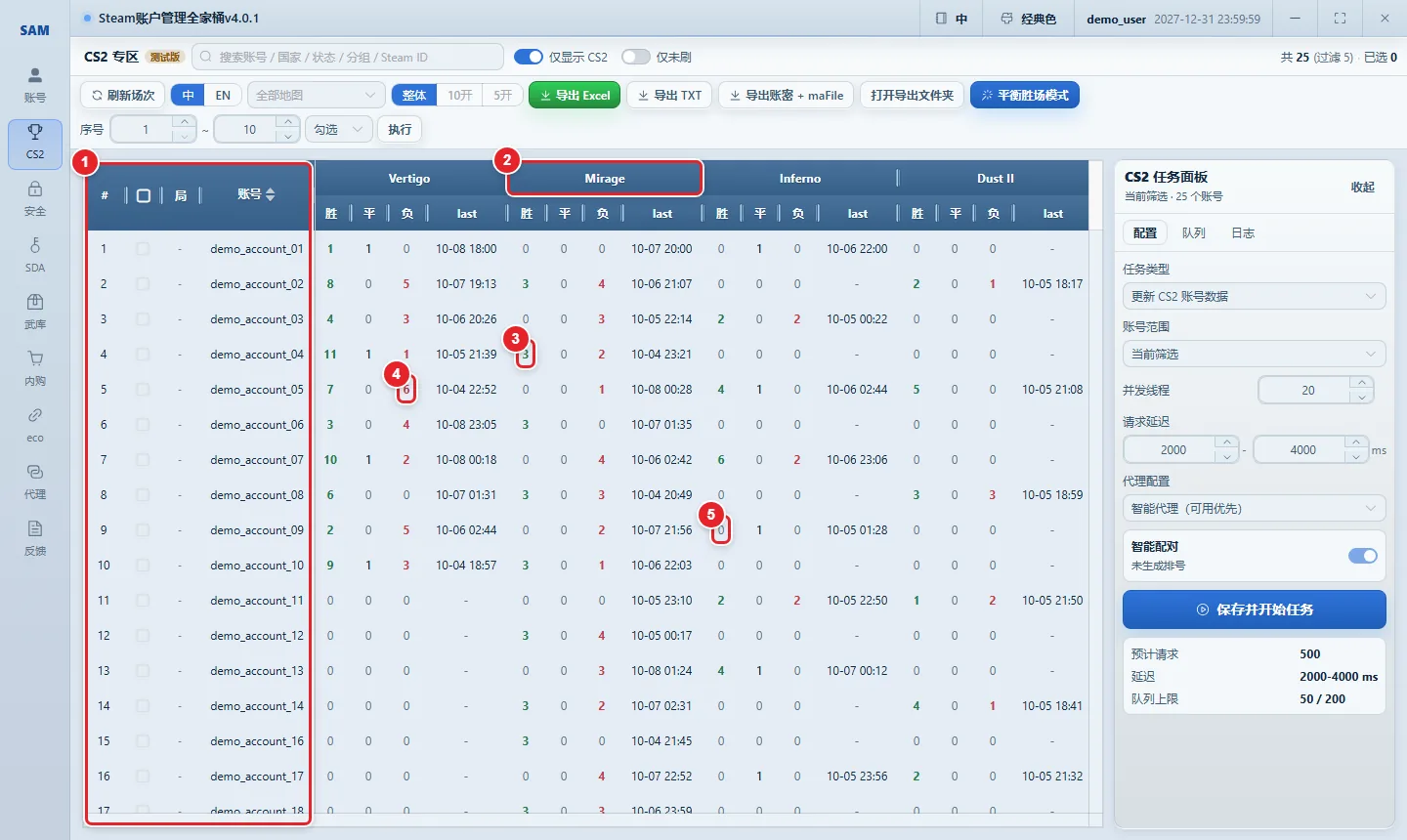Open the 武库 inventory sidebar section
The height and width of the screenshot is (840, 1407).
pos(35,313)
